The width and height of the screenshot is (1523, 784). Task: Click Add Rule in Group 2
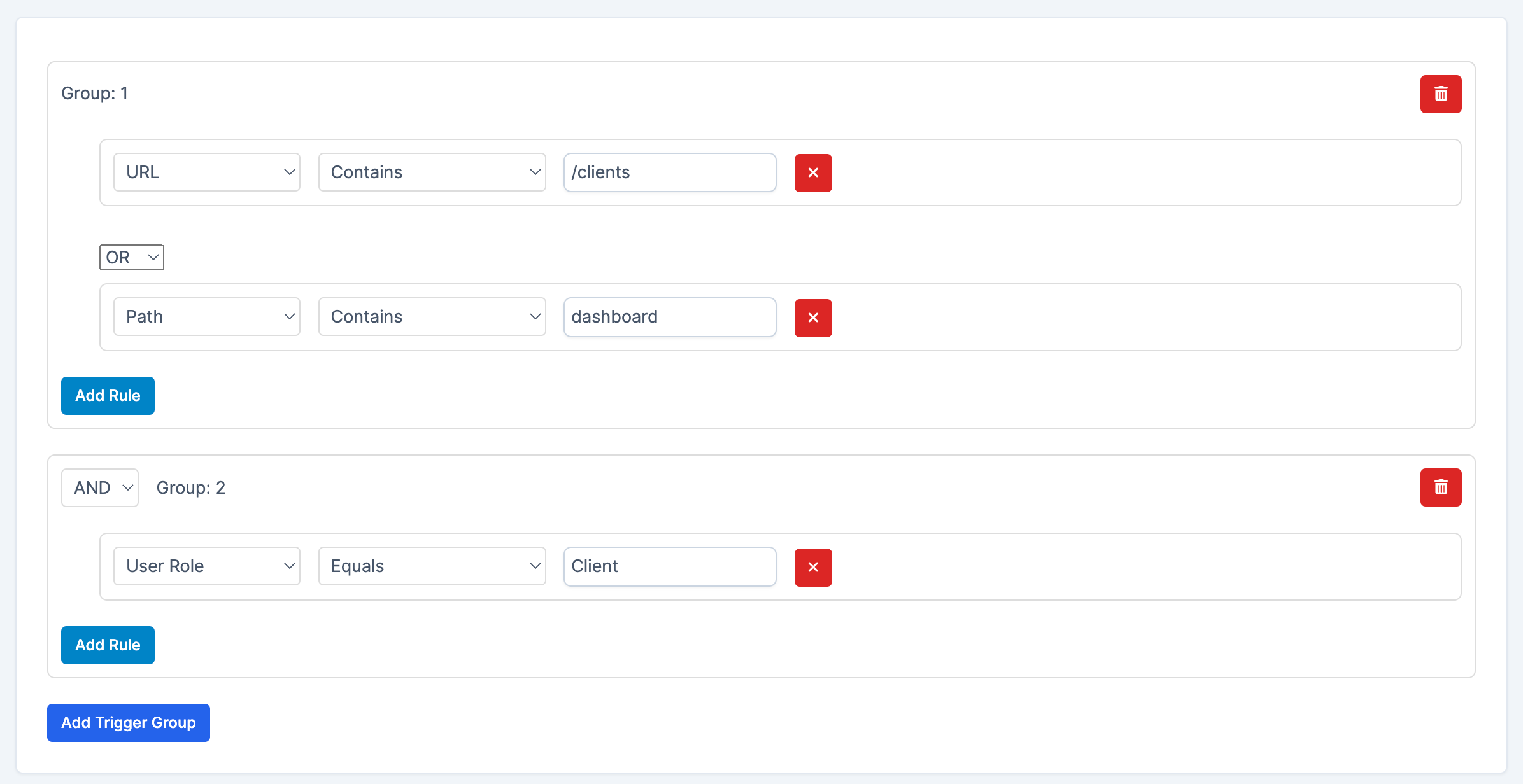coord(108,645)
